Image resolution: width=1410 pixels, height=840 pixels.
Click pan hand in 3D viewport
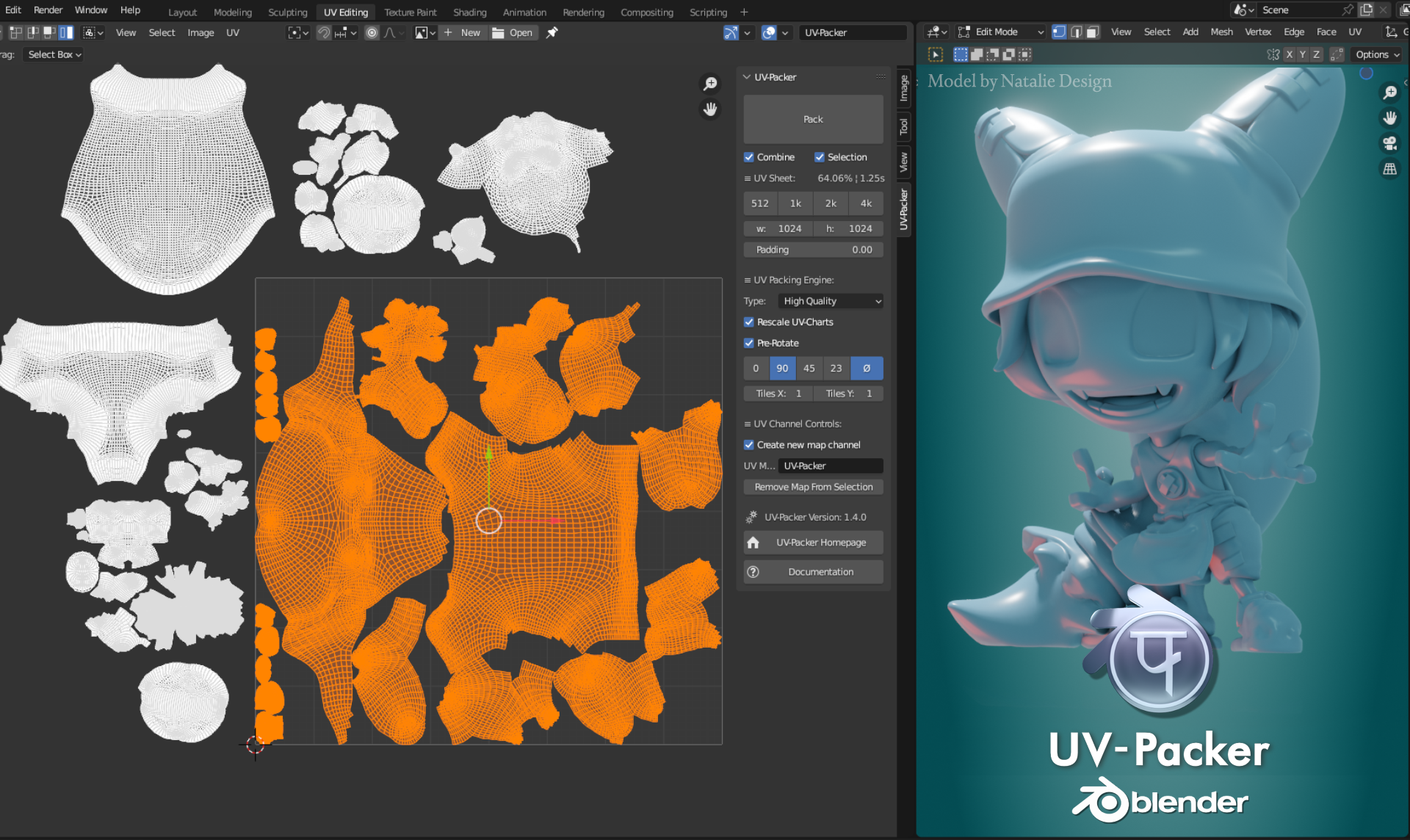pyautogui.click(x=1389, y=117)
